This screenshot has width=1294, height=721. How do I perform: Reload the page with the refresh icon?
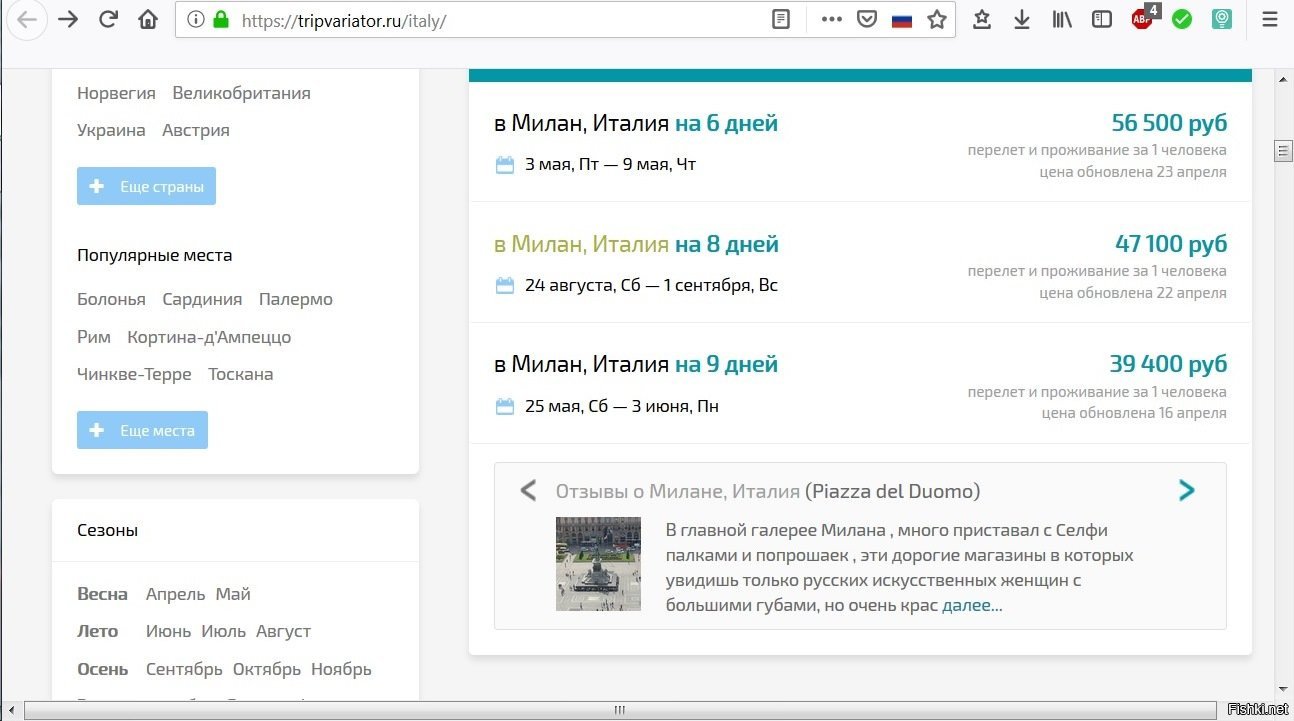pyautogui.click(x=109, y=20)
